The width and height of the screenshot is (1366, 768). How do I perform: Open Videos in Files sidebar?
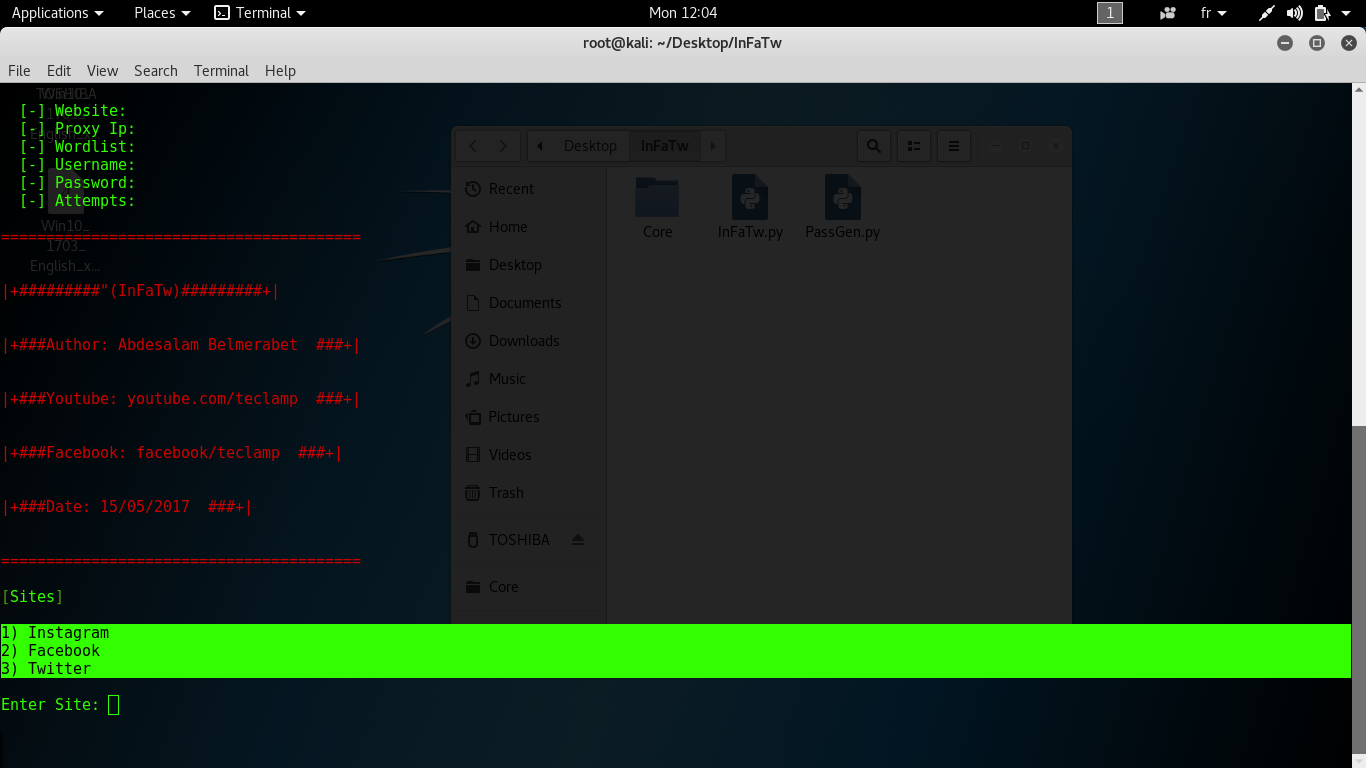[529, 455]
